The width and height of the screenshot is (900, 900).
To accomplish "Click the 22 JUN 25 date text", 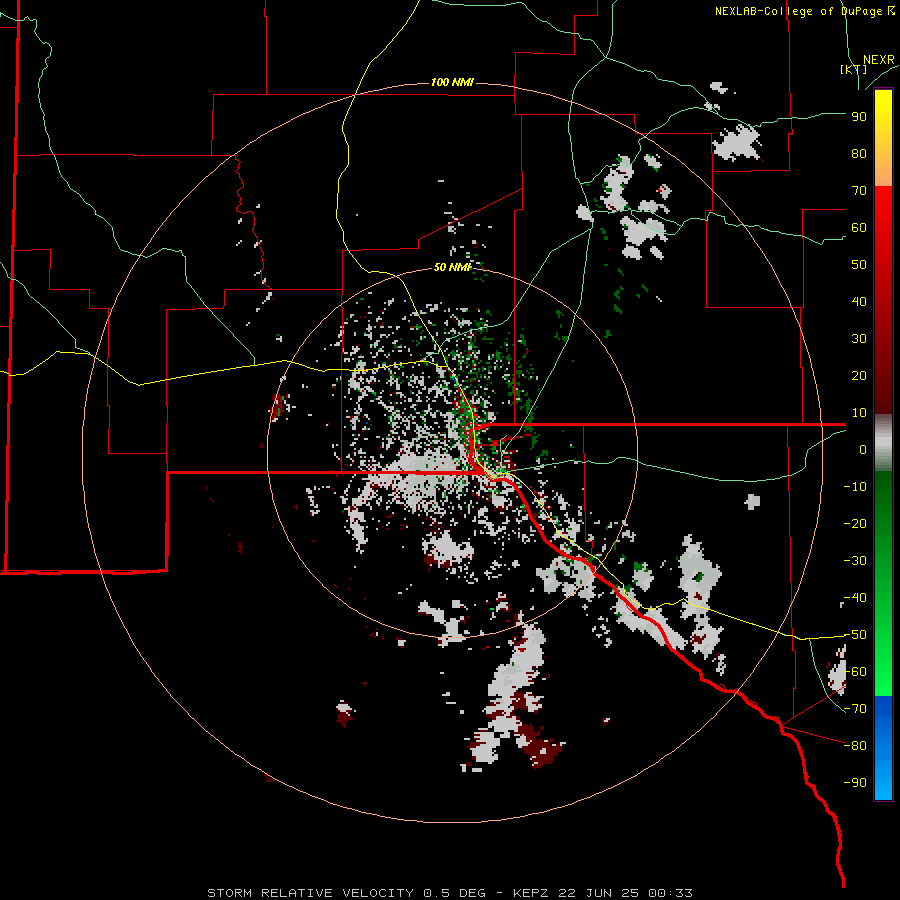I will point(599,893).
